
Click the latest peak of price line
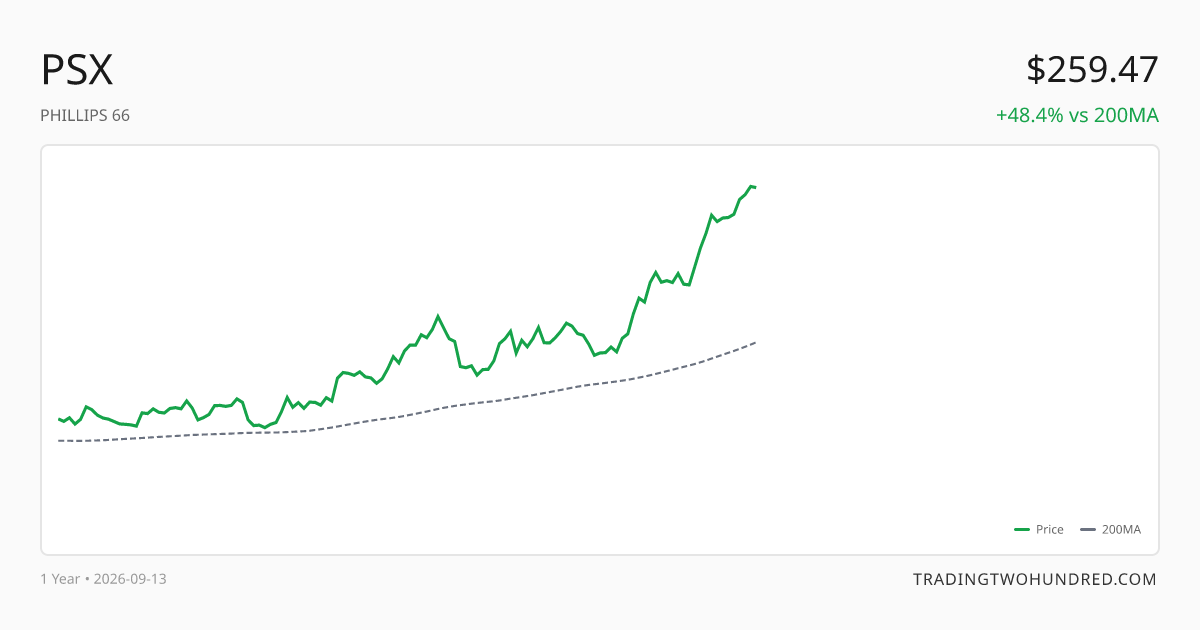tap(750, 186)
